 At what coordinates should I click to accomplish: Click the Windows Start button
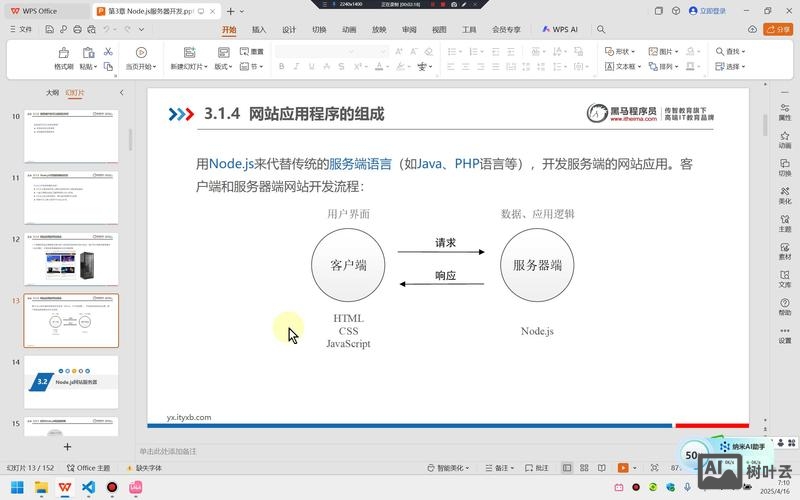(x=17, y=487)
